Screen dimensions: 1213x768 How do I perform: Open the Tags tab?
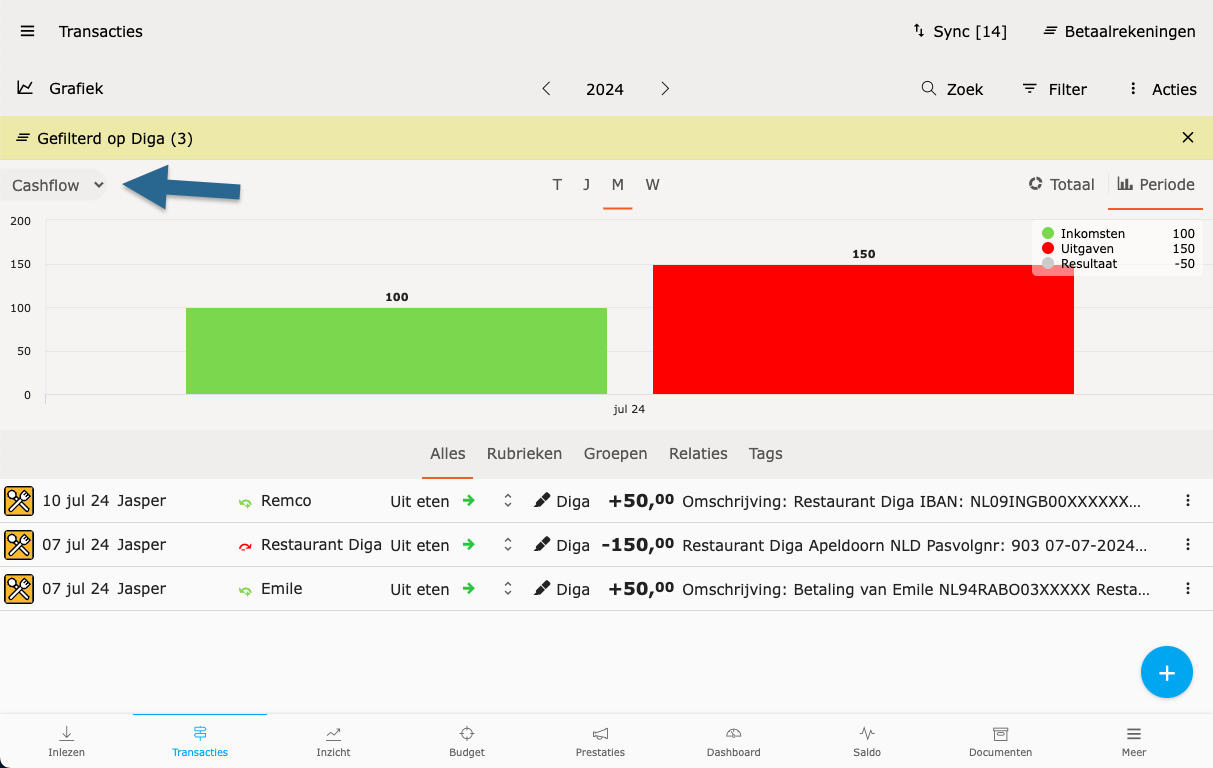click(x=765, y=453)
